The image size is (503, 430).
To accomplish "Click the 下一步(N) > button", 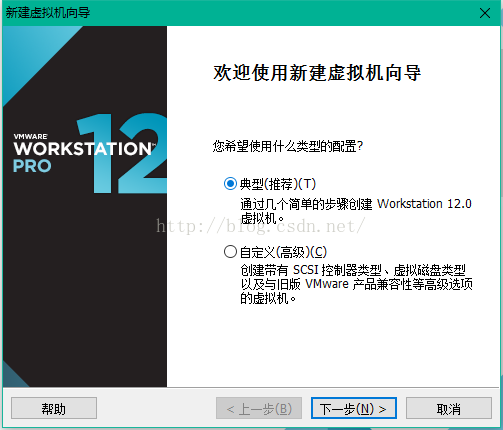I will [x=354, y=408].
